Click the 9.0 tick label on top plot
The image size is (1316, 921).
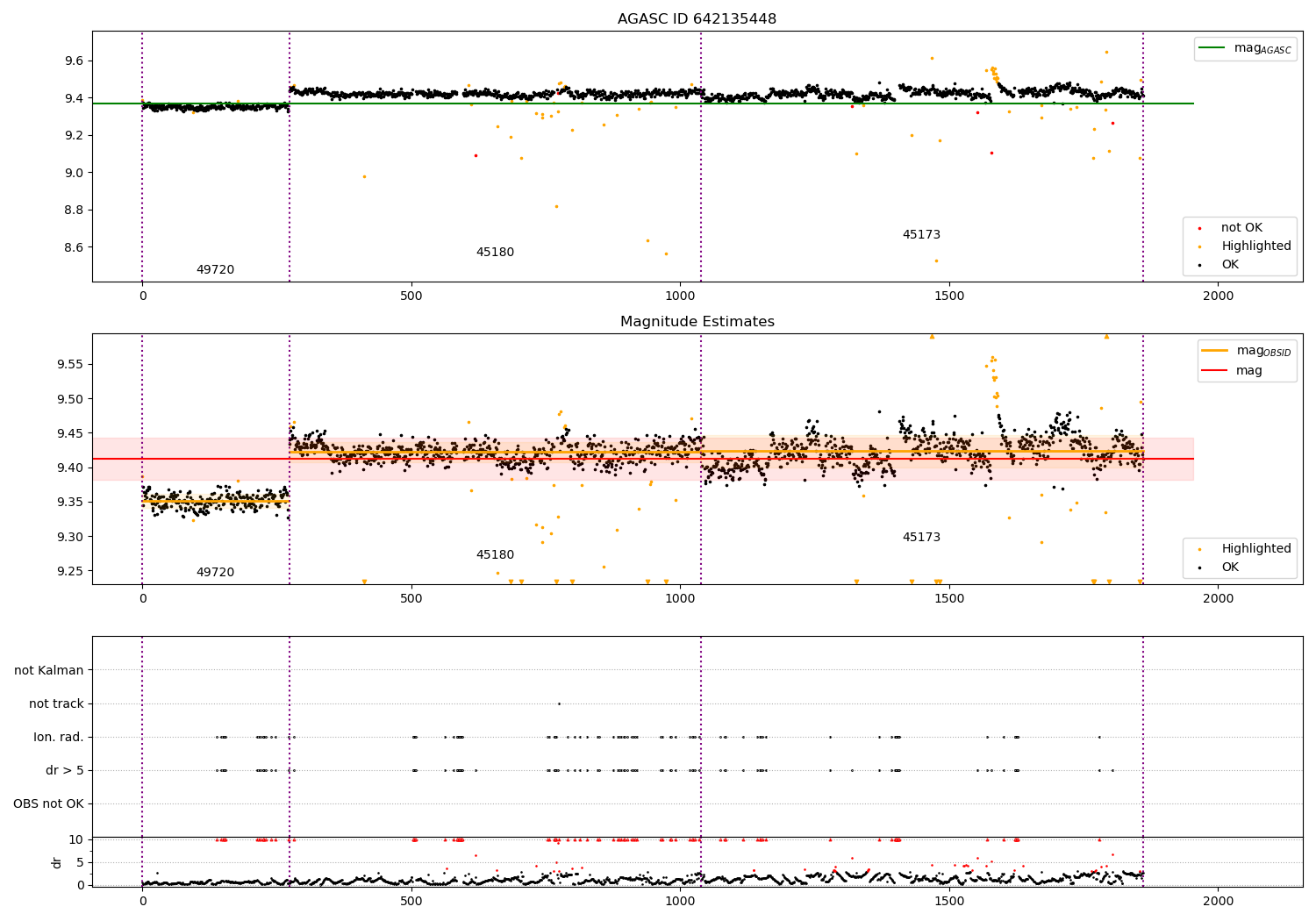(x=74, y=173)
